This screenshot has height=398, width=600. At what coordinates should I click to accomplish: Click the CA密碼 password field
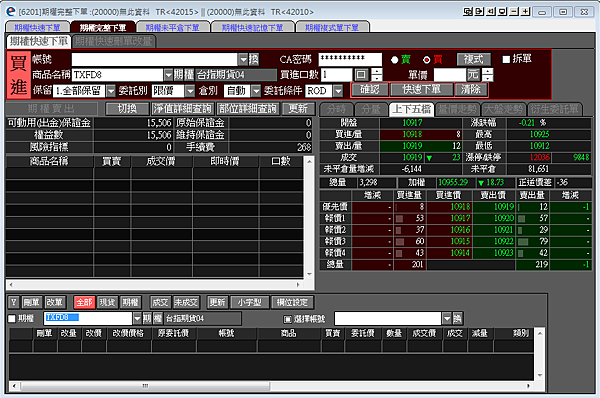(x=350, y=59)
